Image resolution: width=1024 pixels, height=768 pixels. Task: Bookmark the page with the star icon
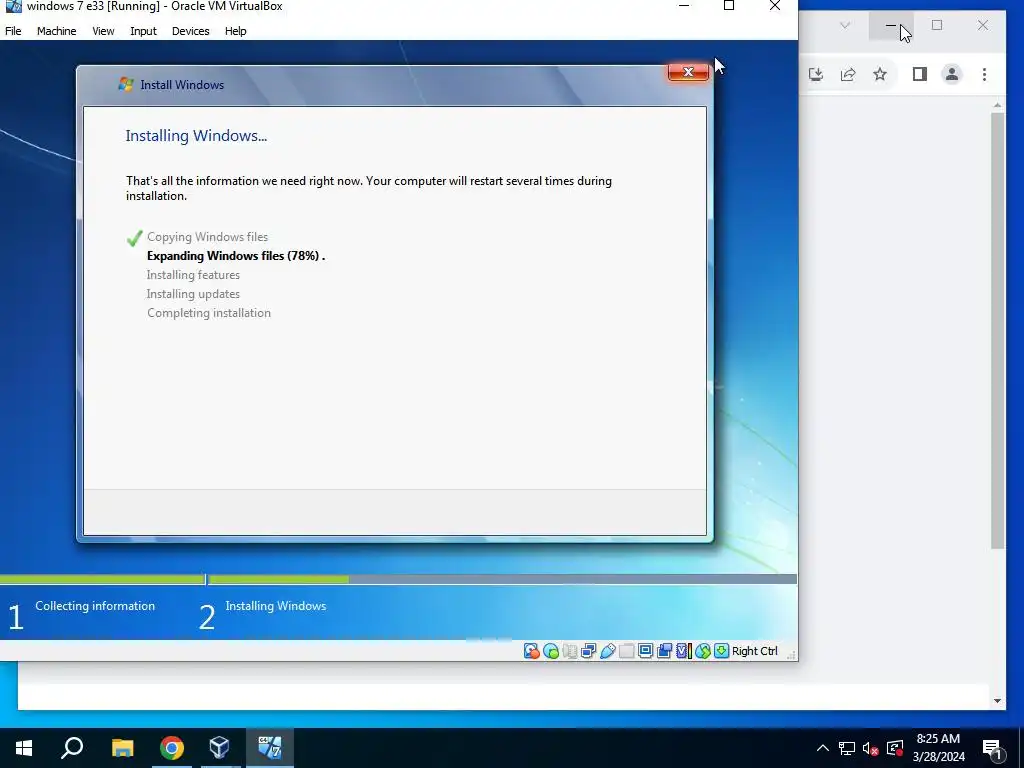(880, 74)
